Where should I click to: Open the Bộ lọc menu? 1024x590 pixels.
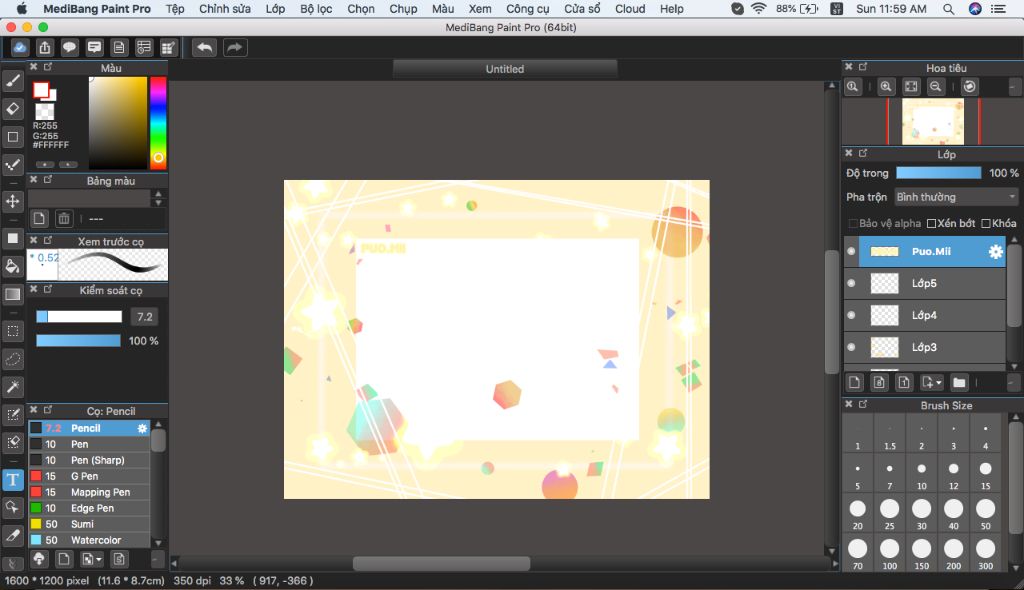click(x=316, y=9)
